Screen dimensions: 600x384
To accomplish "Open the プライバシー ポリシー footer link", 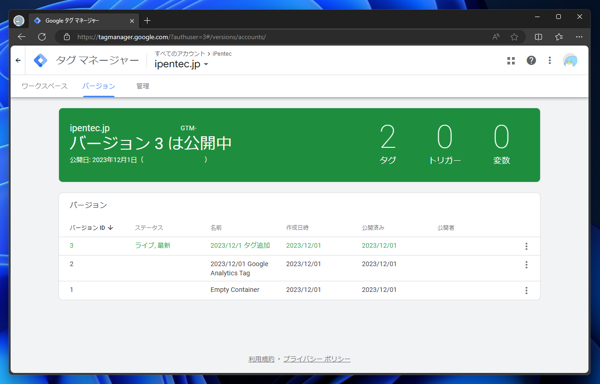I will 317,359.
